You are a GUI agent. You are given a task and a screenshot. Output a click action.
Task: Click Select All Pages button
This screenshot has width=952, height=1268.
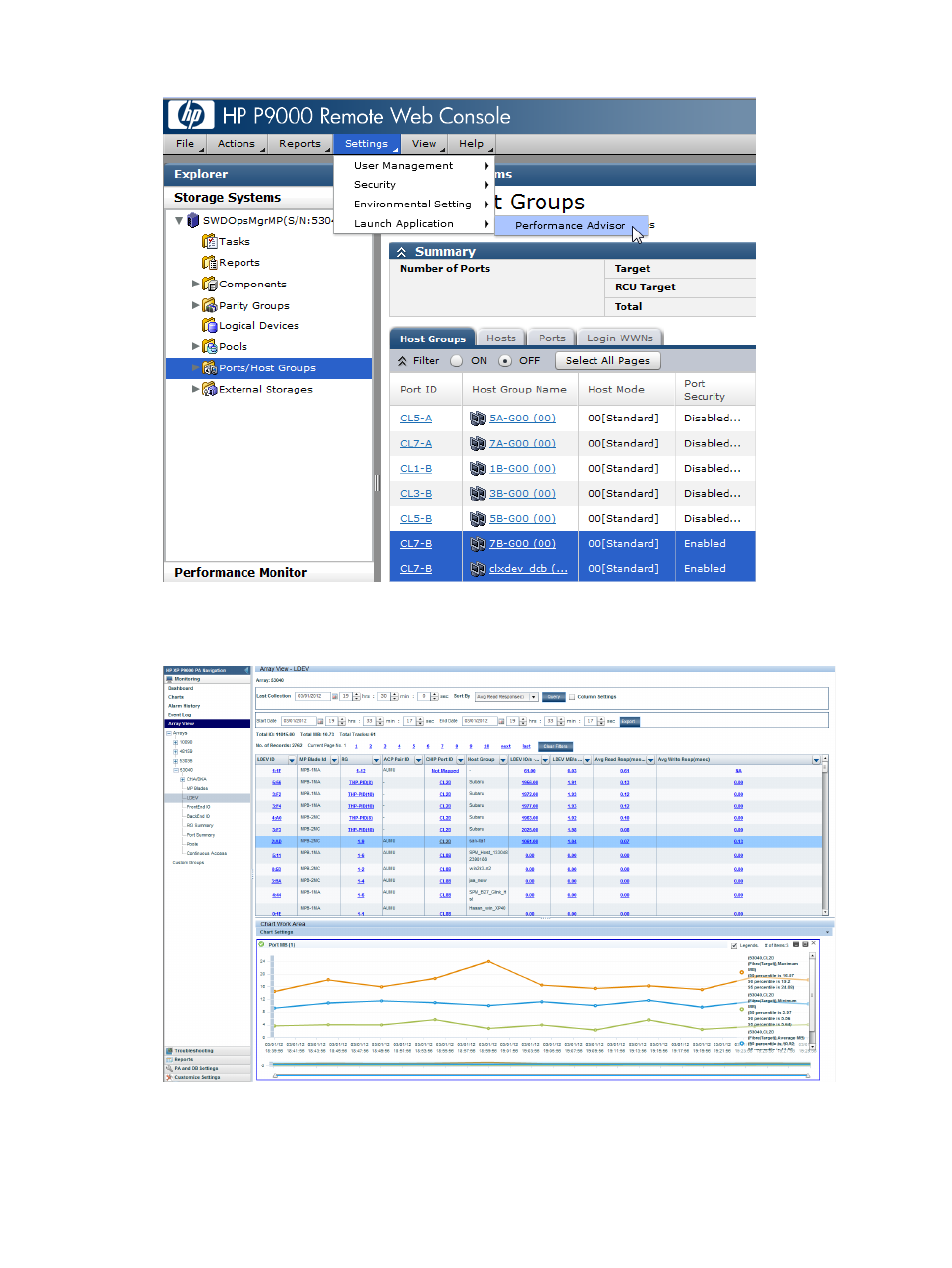(607, 361)
